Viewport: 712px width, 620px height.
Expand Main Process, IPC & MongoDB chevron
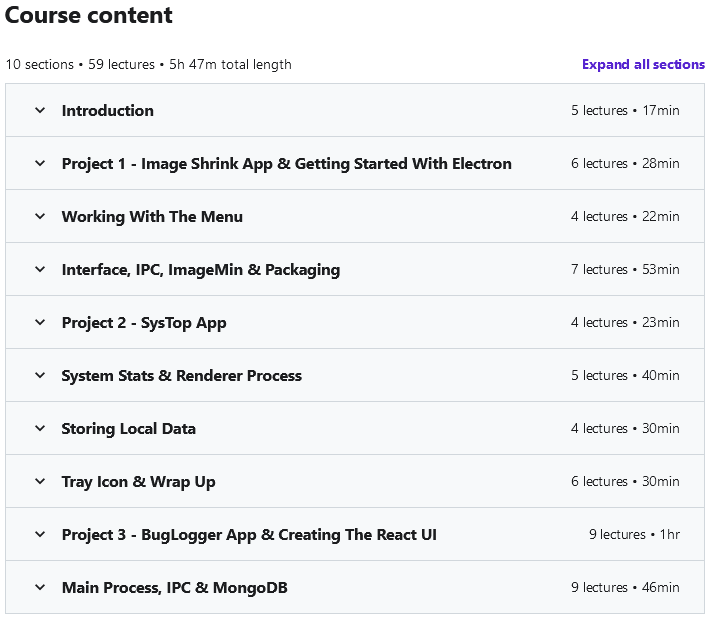coord(40,587)
